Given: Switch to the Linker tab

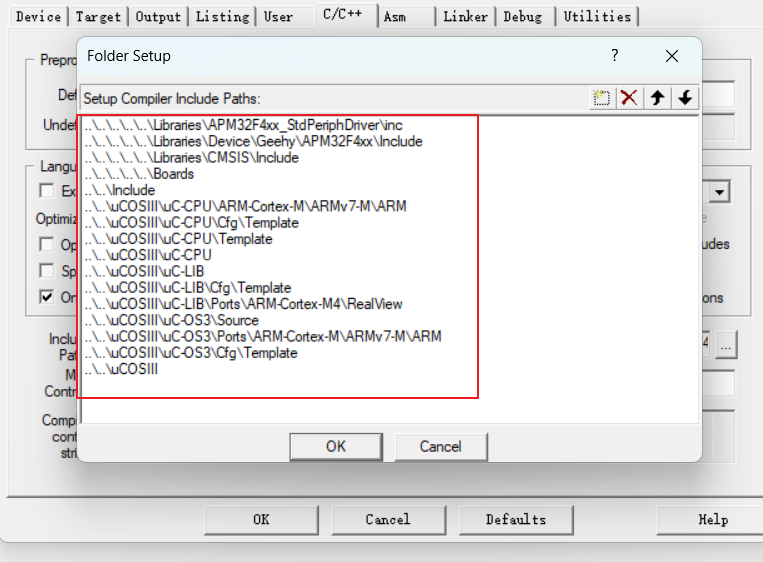Looking at the screenshot, I should [466, 17].
